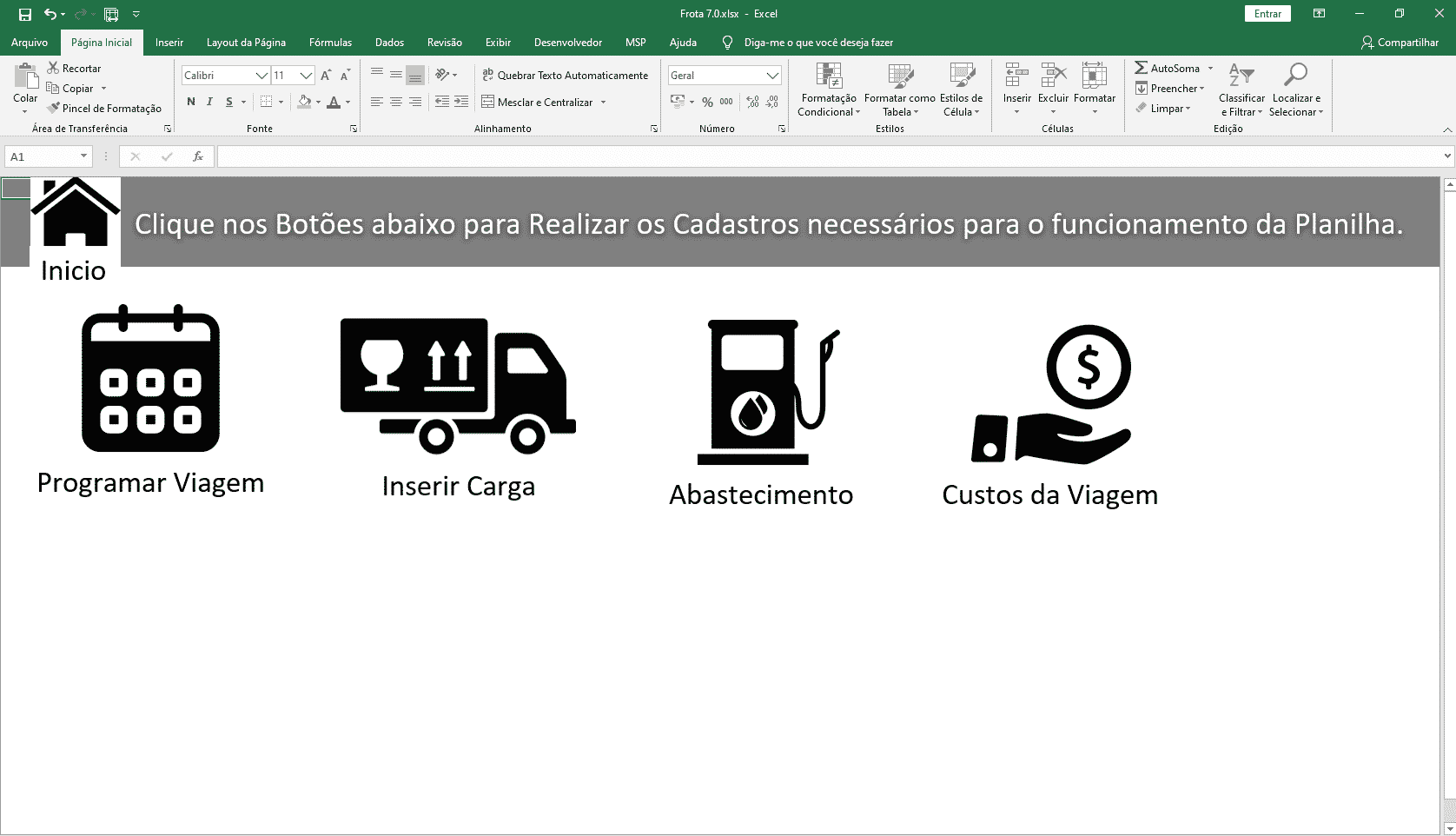Open the Abastecimento fuel pump icon
Image resolution: width=1456 pixels, height=836 pixels.
pos(769,392)
